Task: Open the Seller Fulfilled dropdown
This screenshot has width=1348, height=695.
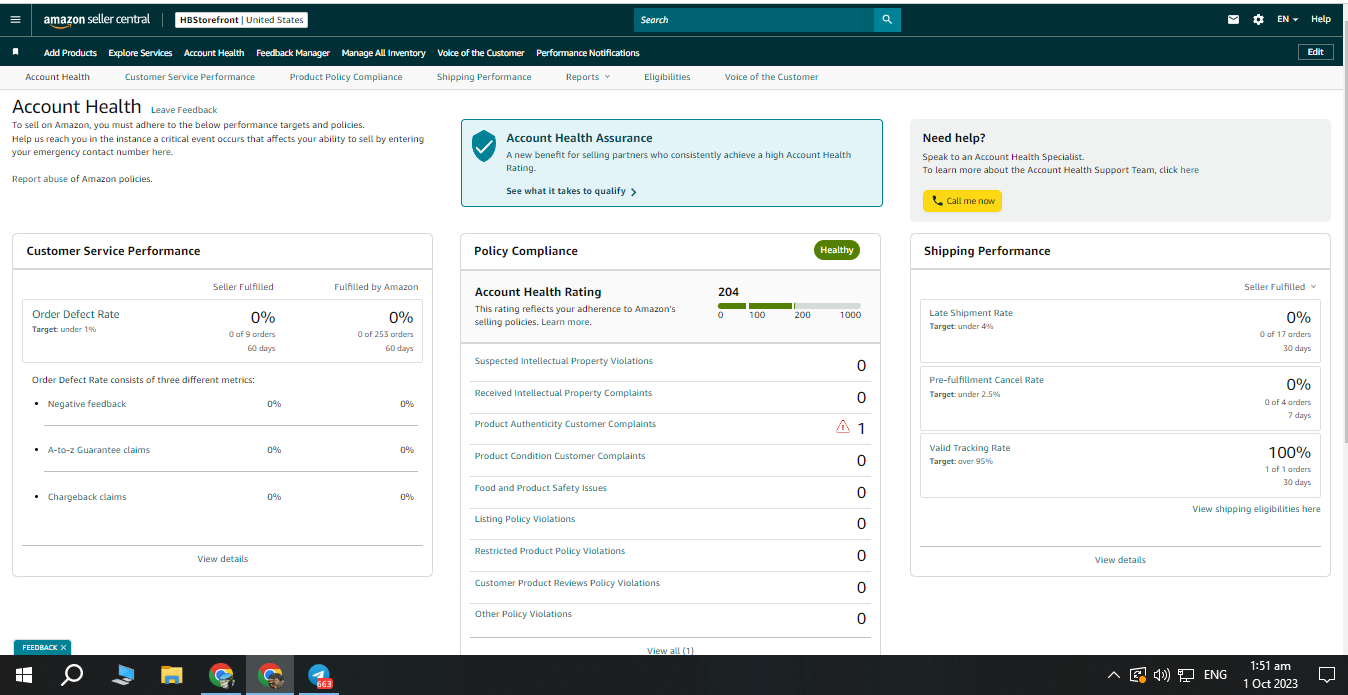Action: pos(1280,287)
